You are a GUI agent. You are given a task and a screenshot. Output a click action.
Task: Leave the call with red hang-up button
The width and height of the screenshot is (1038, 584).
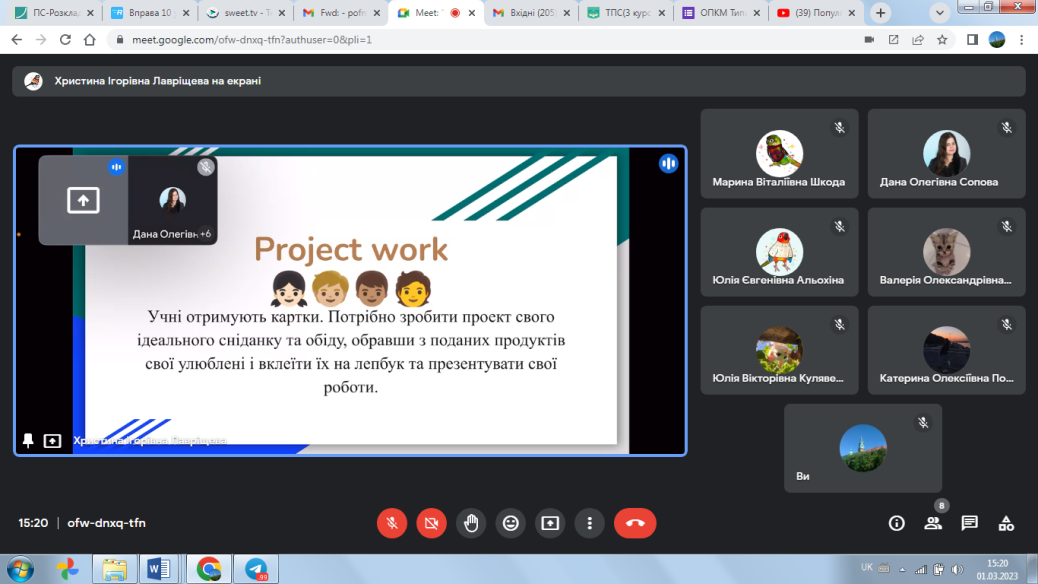pyautogui.click(x=635, y=523)
